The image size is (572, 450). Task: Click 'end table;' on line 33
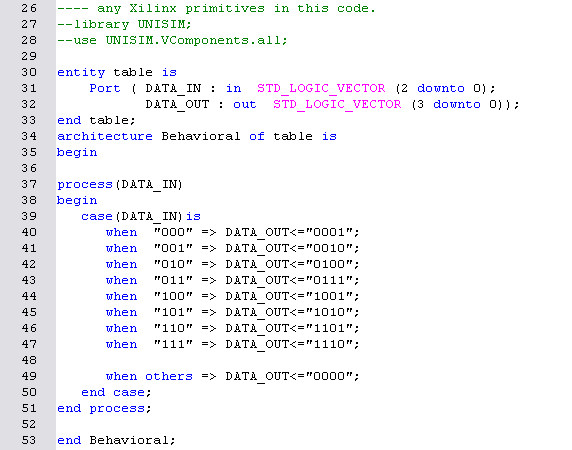coord(96,120)
